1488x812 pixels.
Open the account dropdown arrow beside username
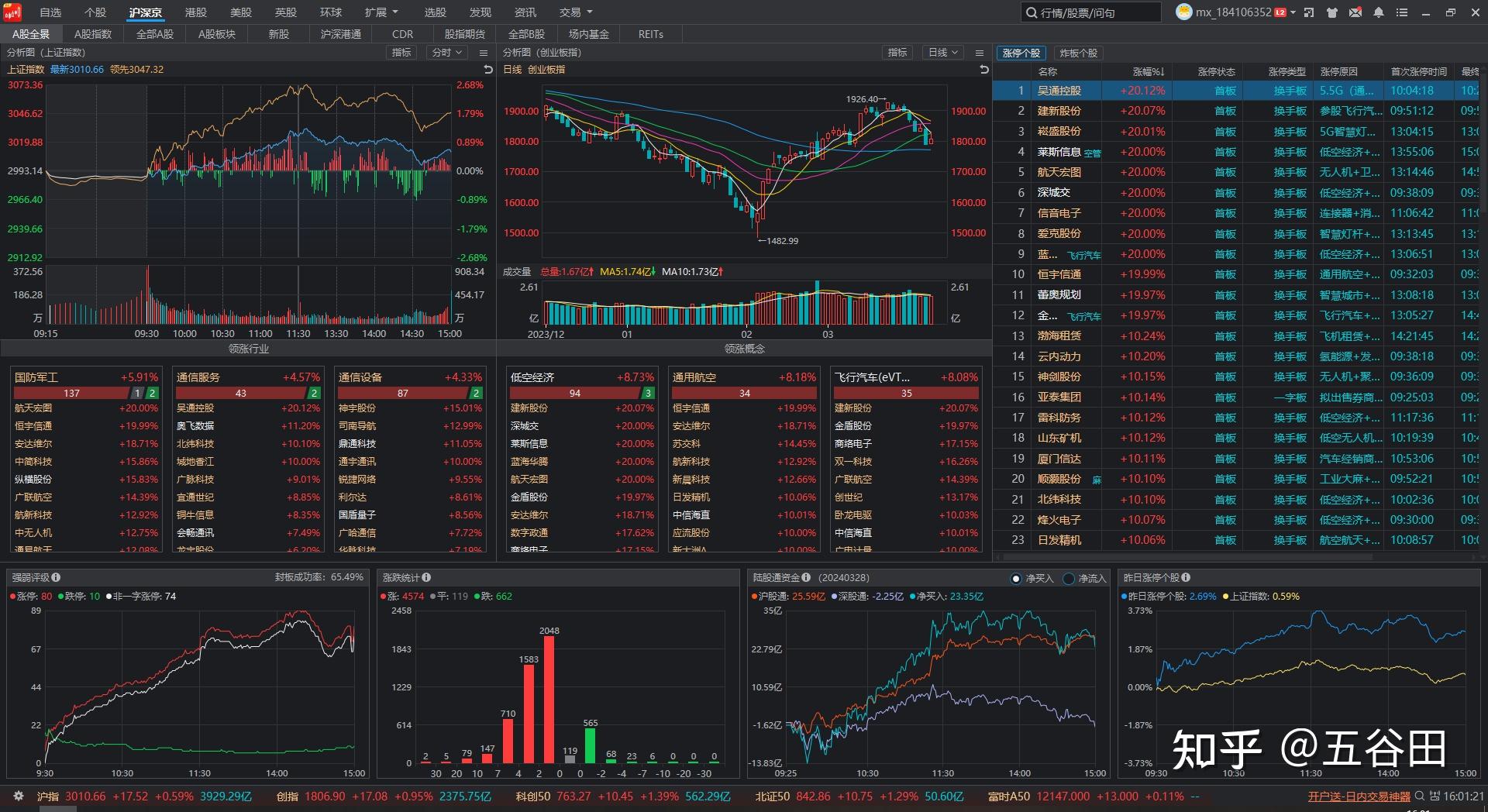(x=1293, y=13)
